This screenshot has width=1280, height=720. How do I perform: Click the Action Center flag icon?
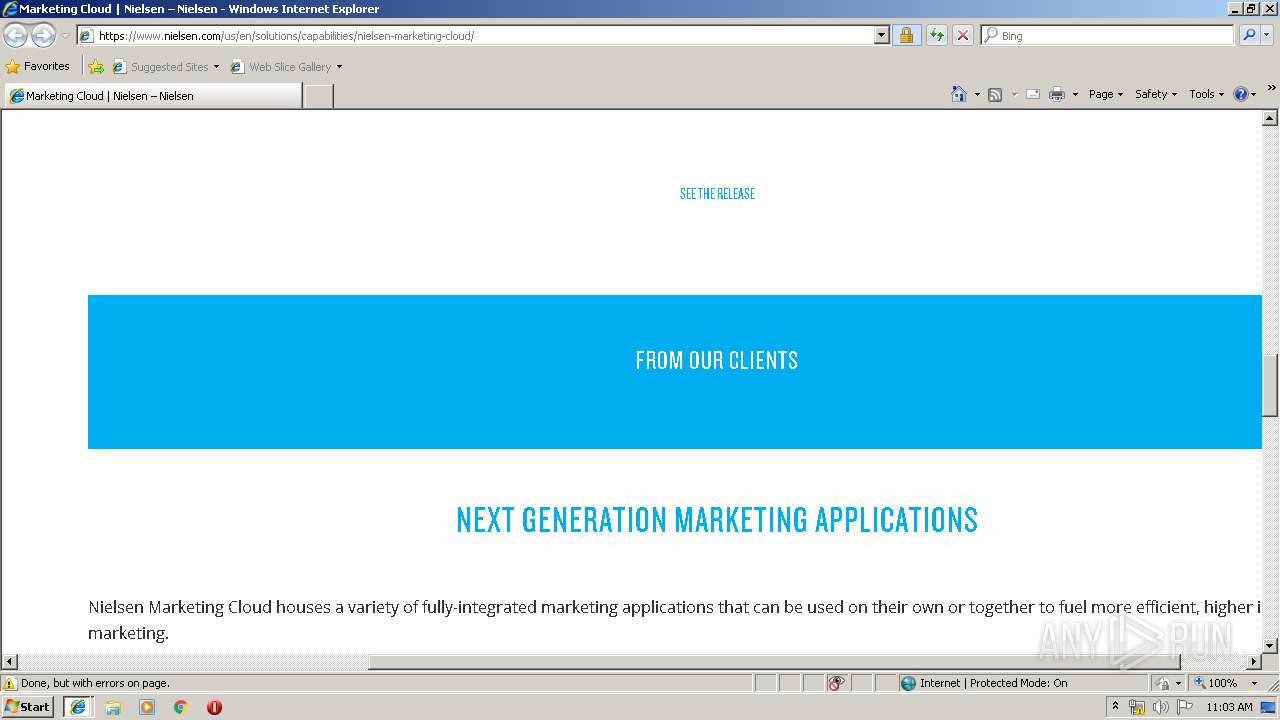(1185, 707)
